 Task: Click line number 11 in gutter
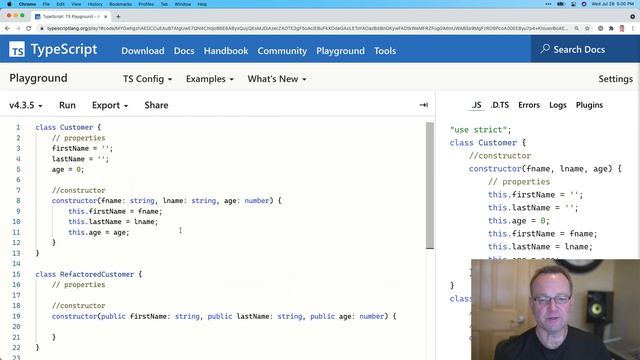pyautogui.click(x=16, y=232)
